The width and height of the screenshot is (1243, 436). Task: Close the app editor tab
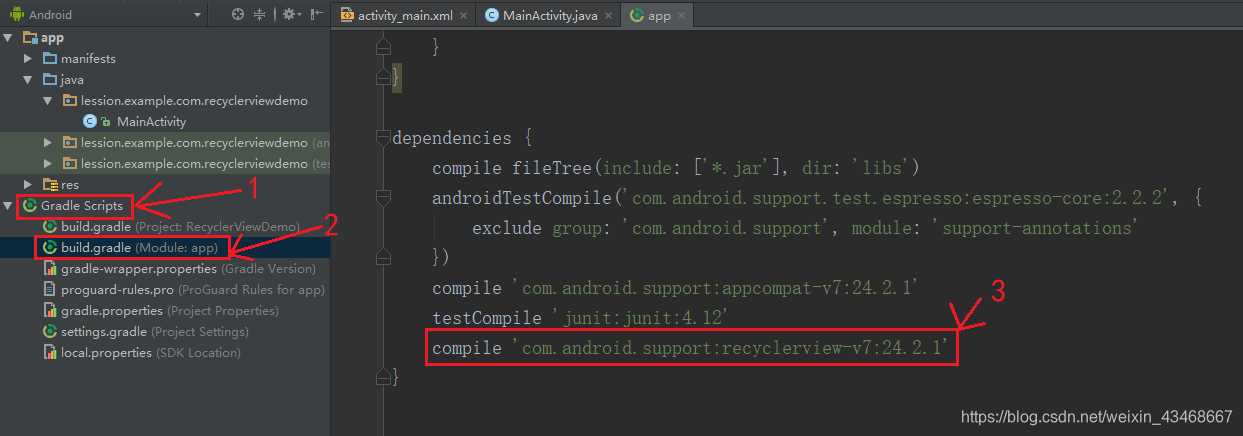[x=682, y=16]
